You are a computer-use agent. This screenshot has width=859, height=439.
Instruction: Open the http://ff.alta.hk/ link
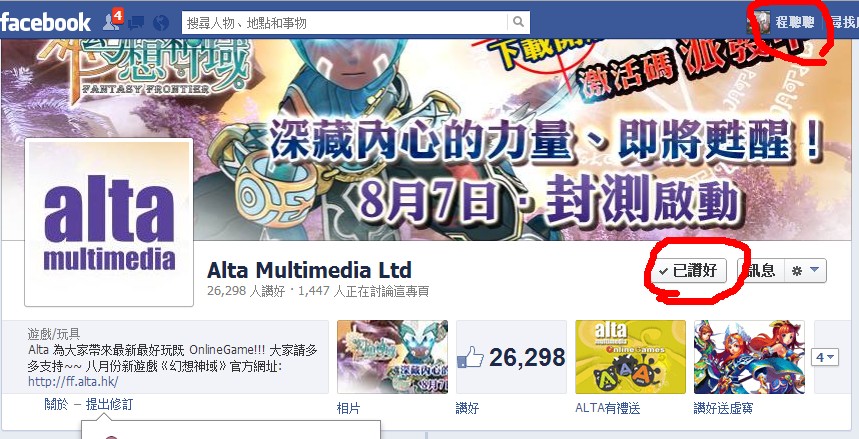[73, 381]
